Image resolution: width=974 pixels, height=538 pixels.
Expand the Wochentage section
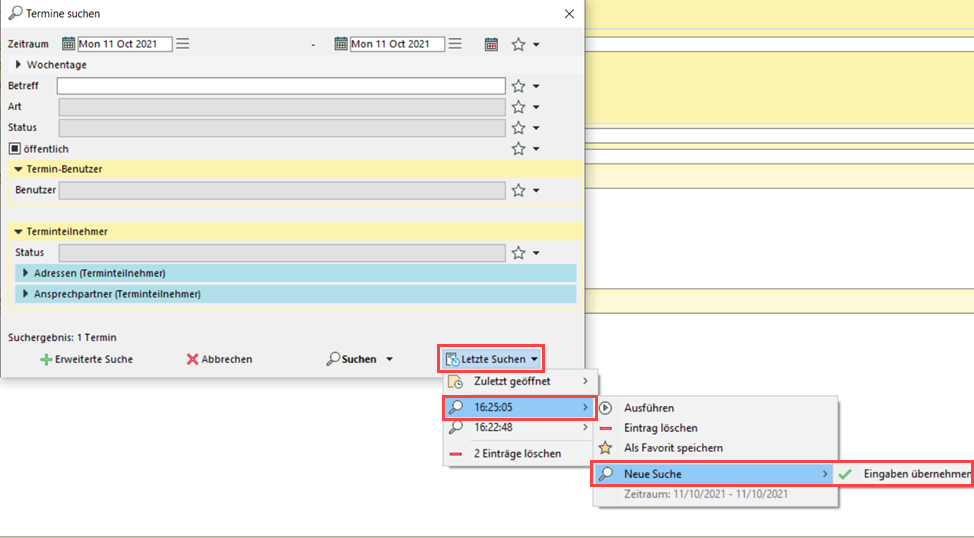(x=18, y=65)
